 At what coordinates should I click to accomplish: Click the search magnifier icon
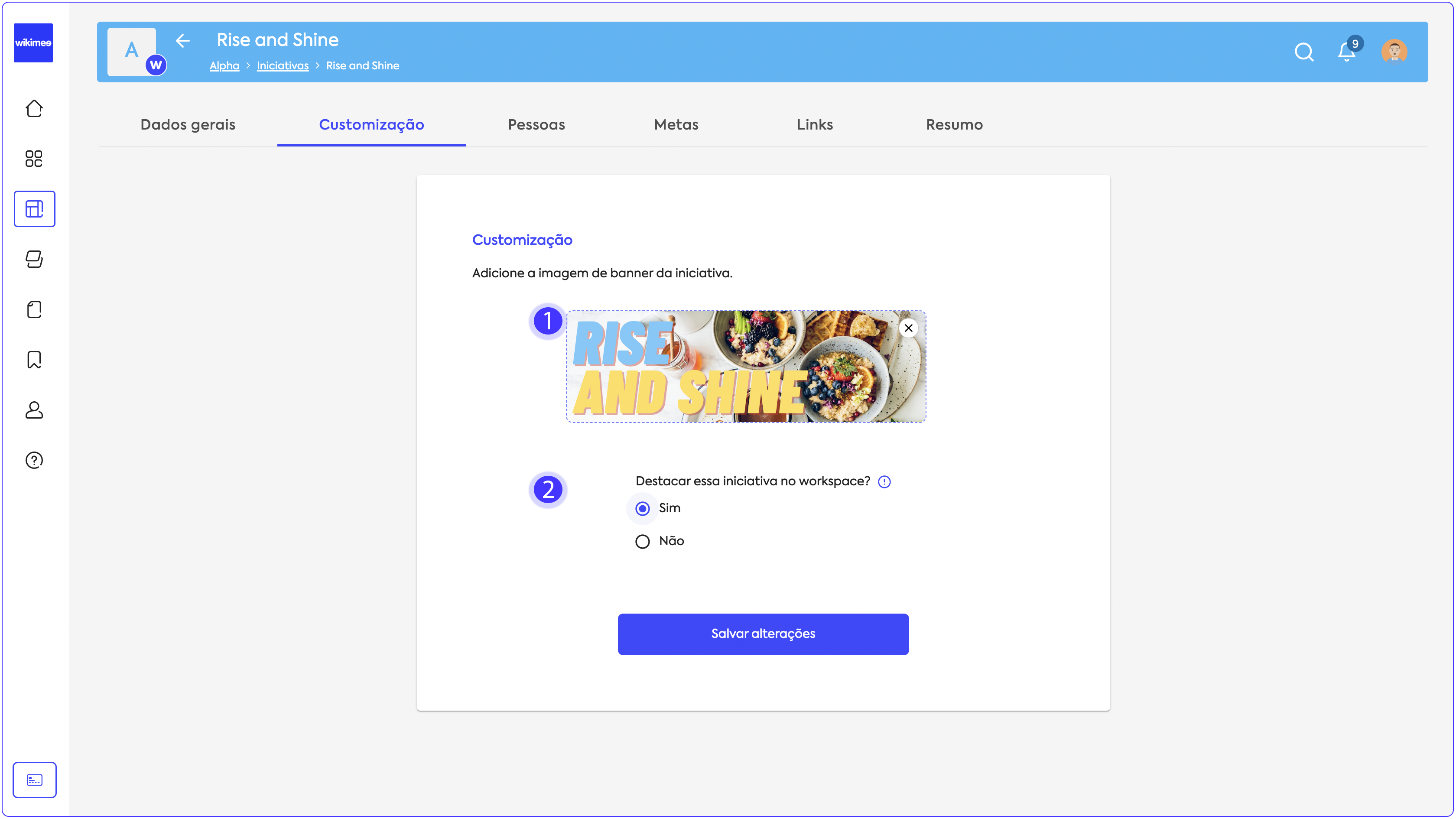(1303, 52)
